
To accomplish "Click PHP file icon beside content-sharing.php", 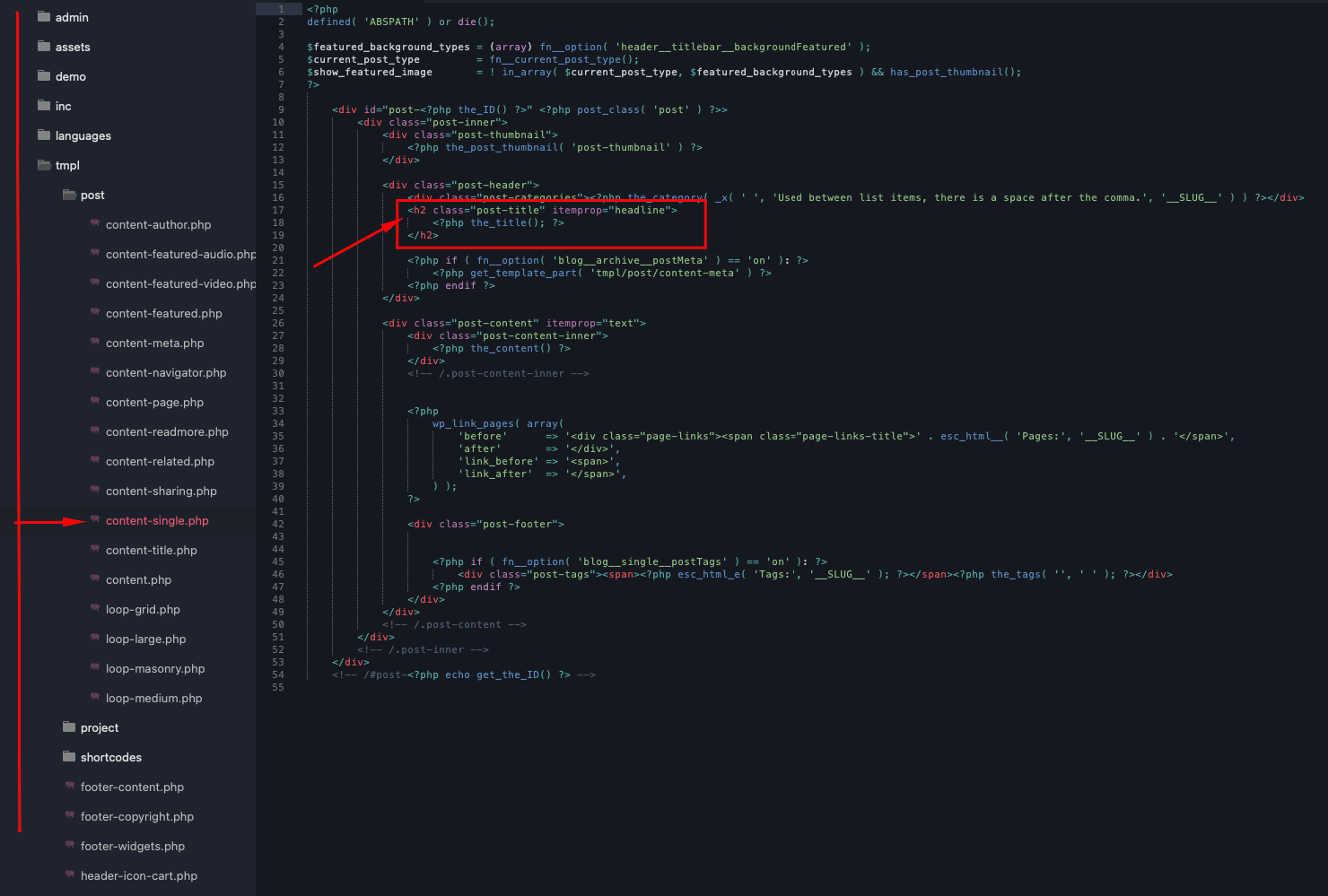I will click(95, 491).
